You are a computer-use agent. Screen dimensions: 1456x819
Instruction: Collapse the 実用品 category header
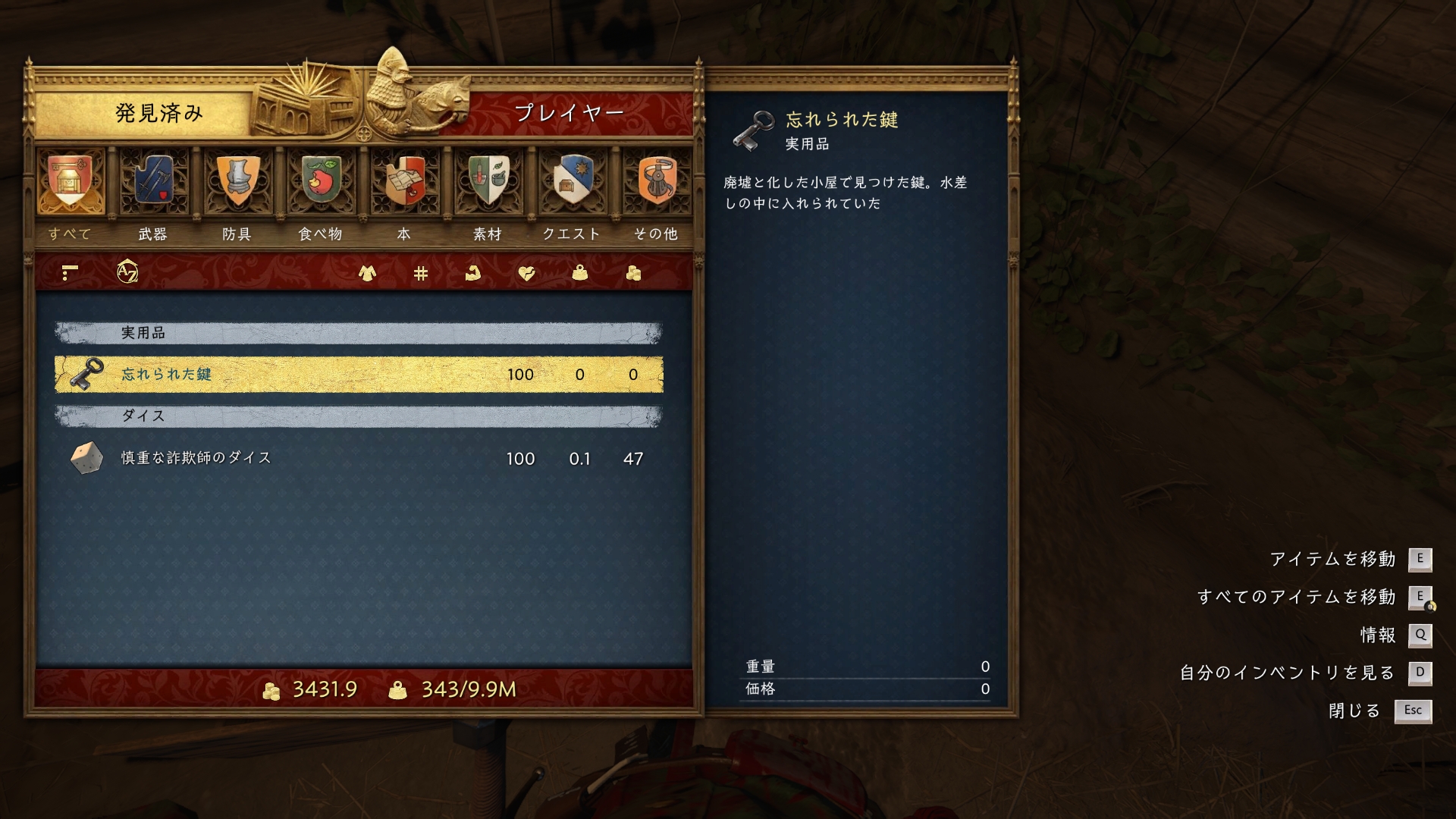[359, 333]
